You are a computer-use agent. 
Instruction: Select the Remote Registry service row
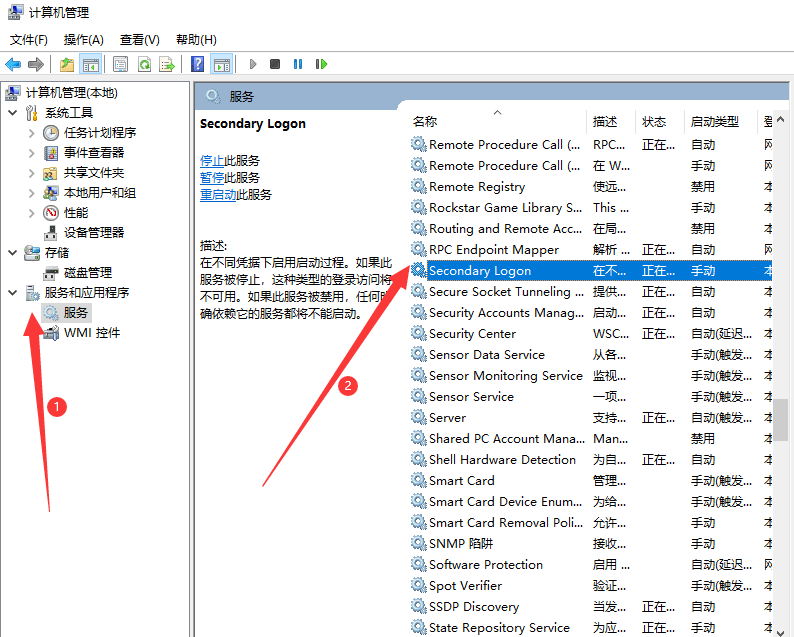(477, 187)
